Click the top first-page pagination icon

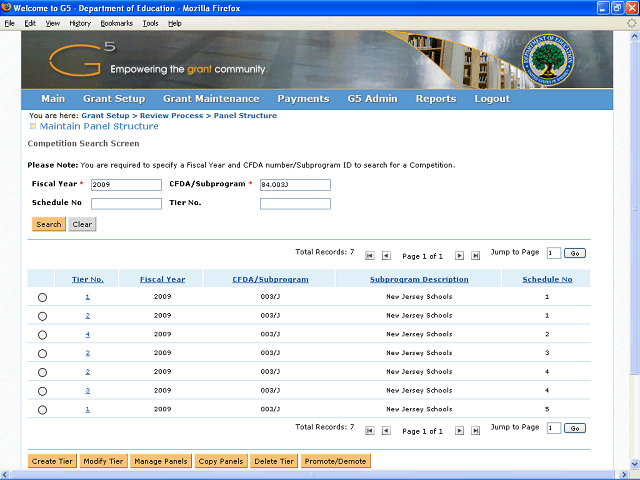(370, 256)
